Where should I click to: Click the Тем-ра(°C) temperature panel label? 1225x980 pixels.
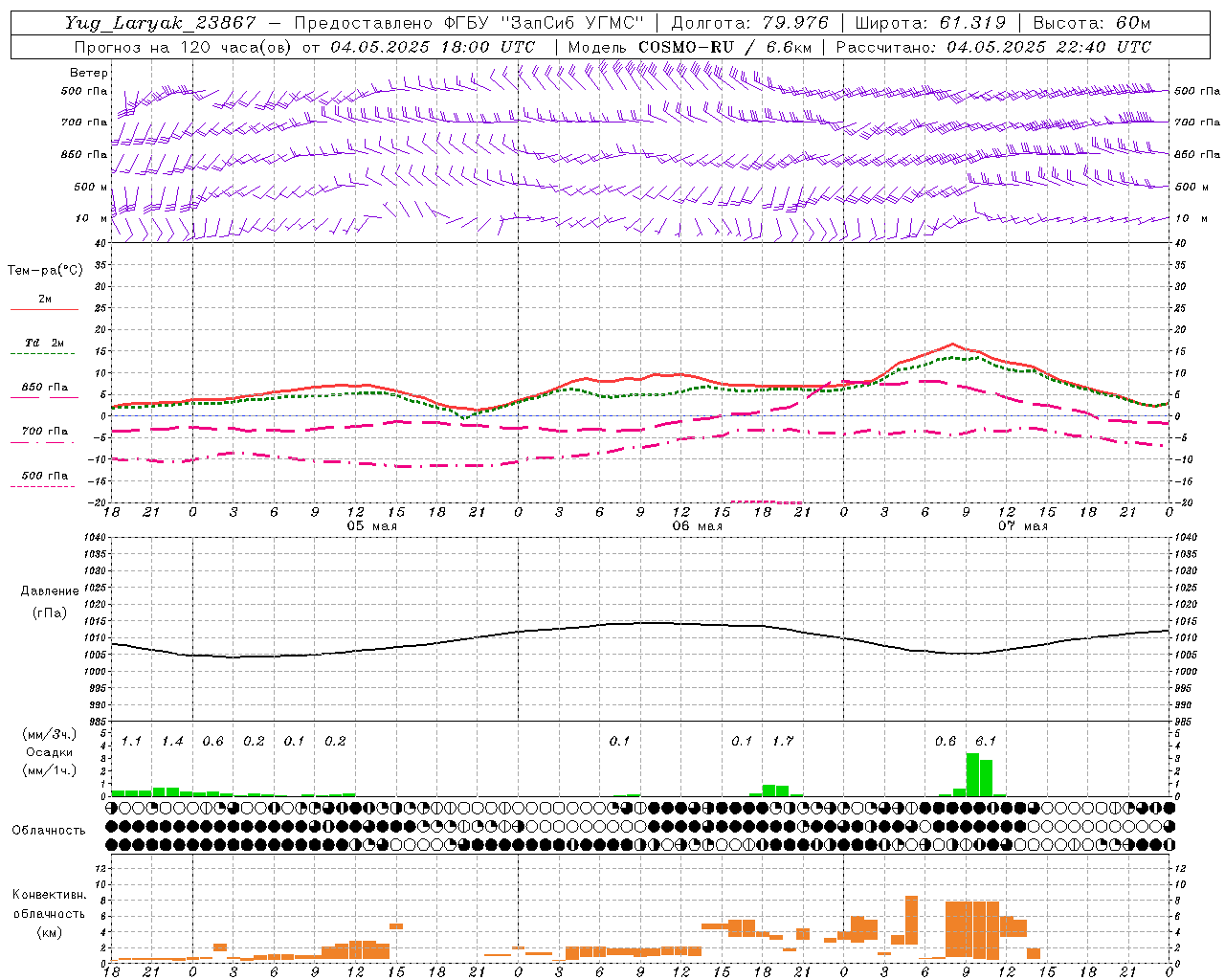(x=45, y=271)
